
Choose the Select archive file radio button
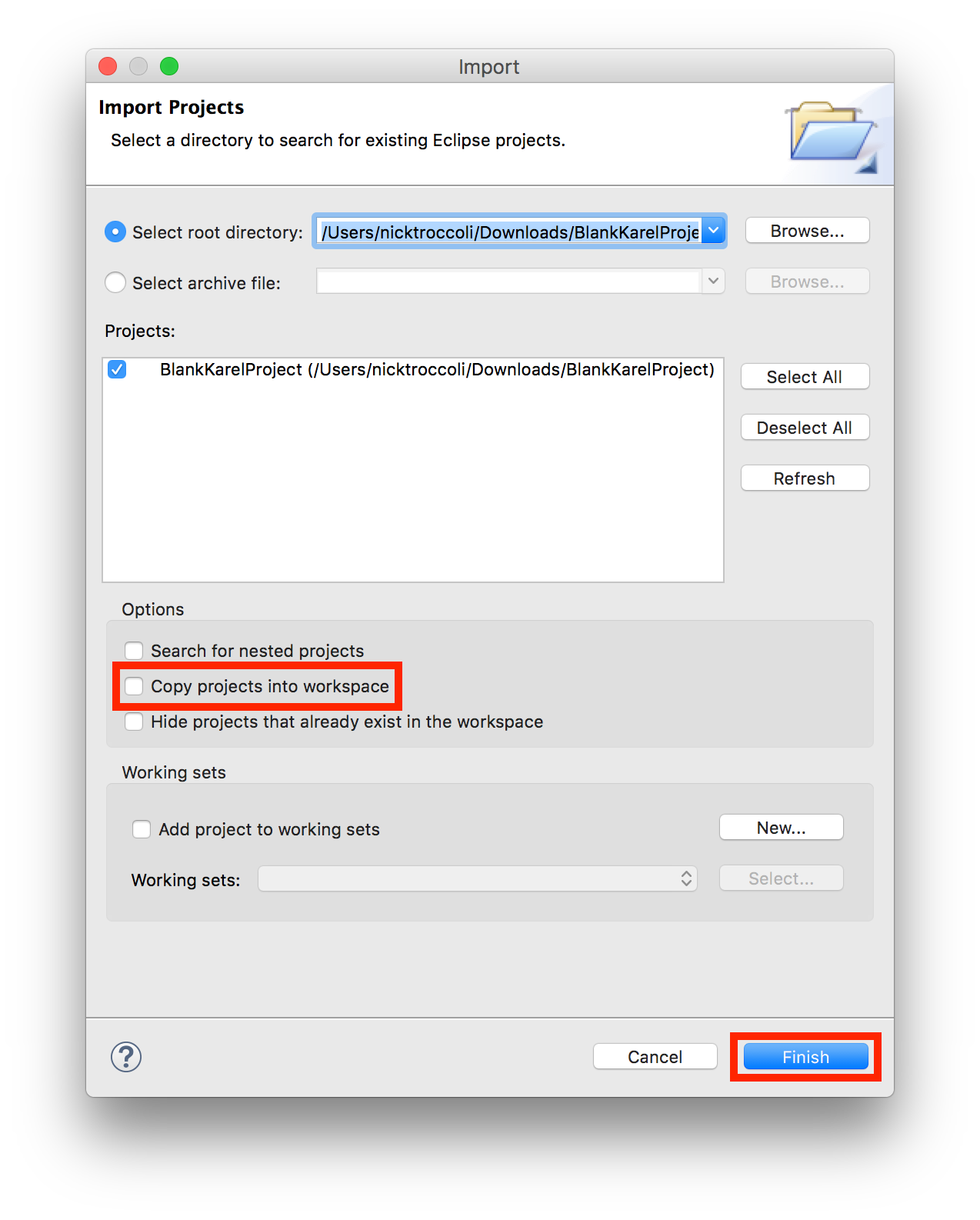[115, 282]
